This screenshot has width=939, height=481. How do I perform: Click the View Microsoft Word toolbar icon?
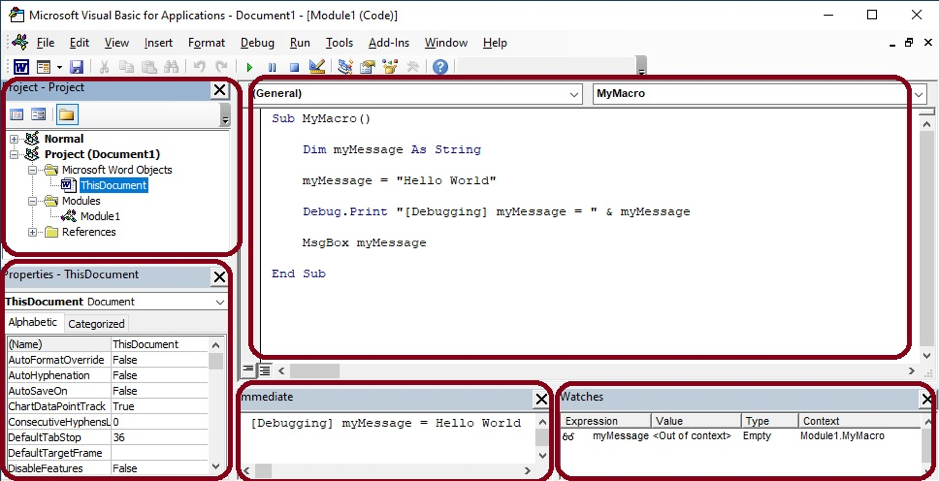point(22,66)
